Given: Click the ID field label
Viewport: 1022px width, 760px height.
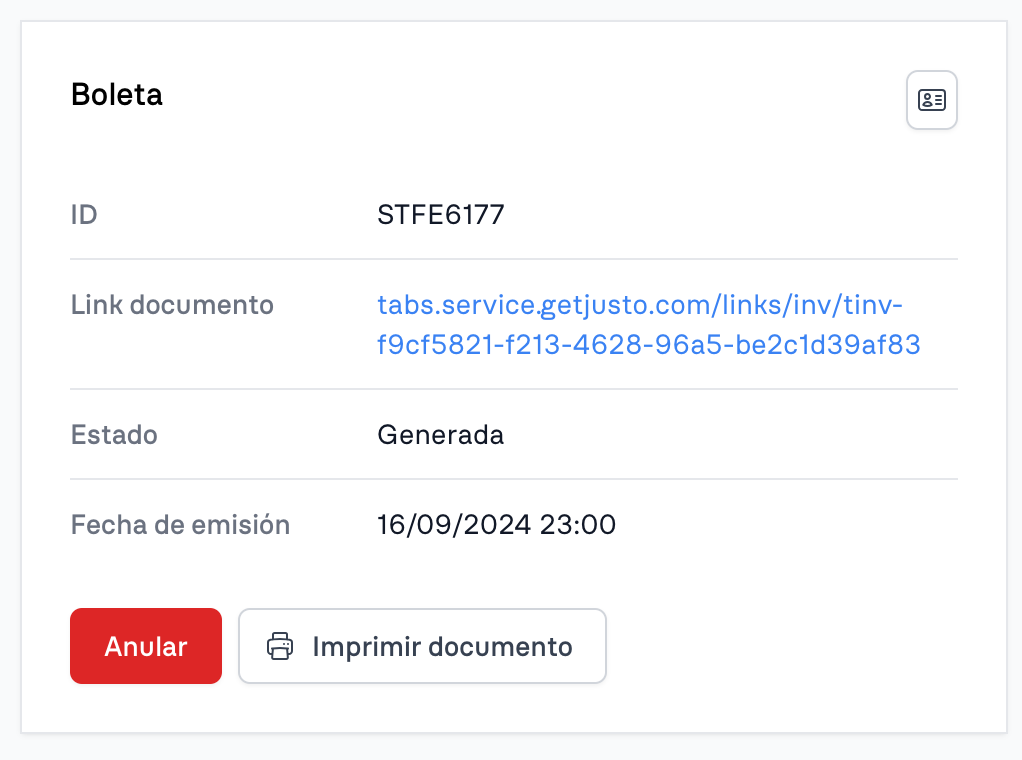Looking at the screenshot, I should [x=84, y=214].
